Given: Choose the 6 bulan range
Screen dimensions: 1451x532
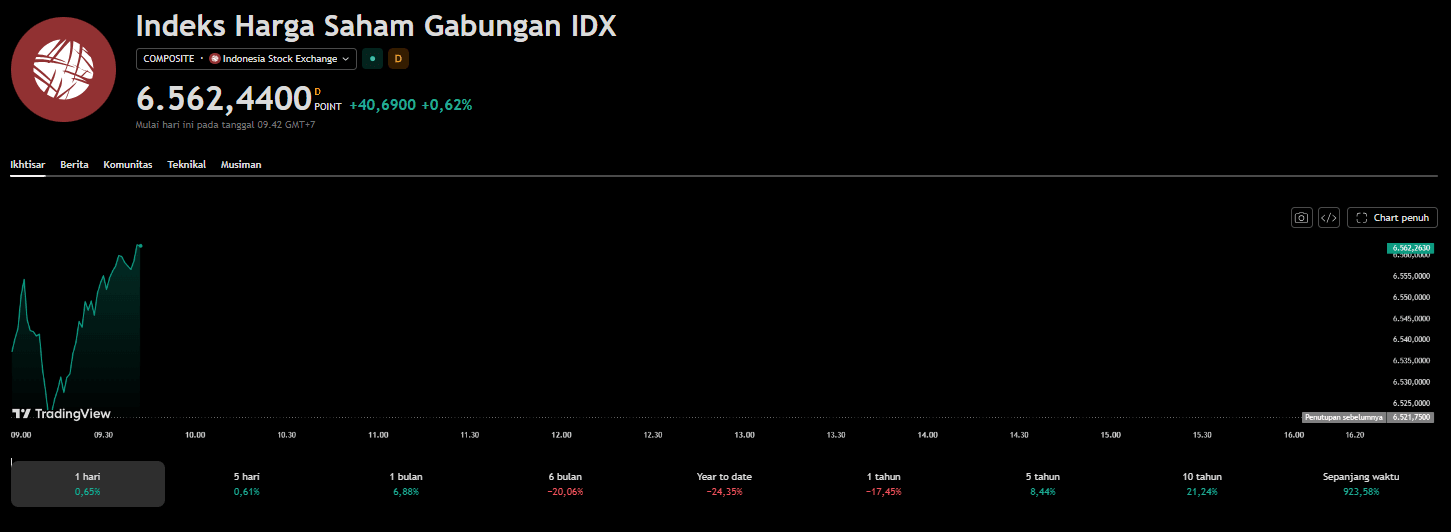Looking at the screenshot, I should coord(565,484).
